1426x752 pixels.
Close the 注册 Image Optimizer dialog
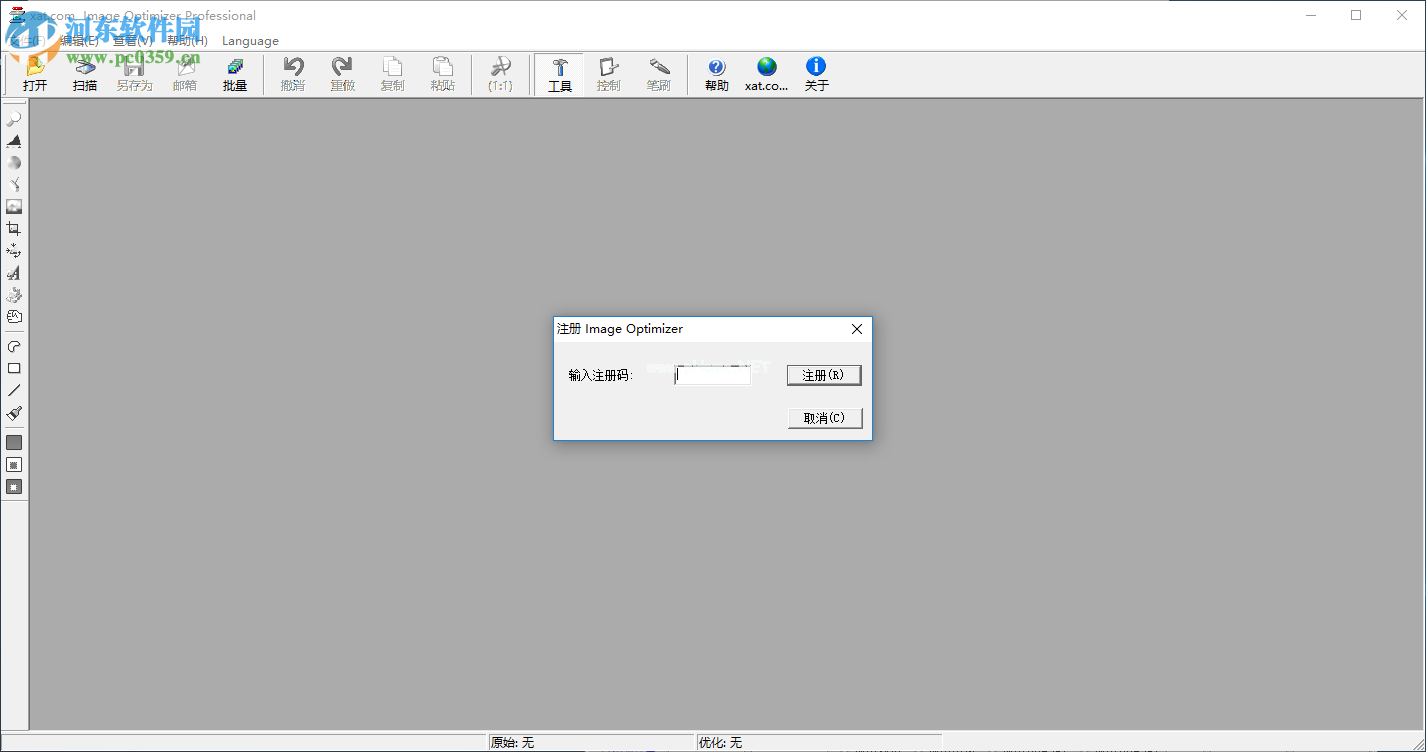point(856,329)
